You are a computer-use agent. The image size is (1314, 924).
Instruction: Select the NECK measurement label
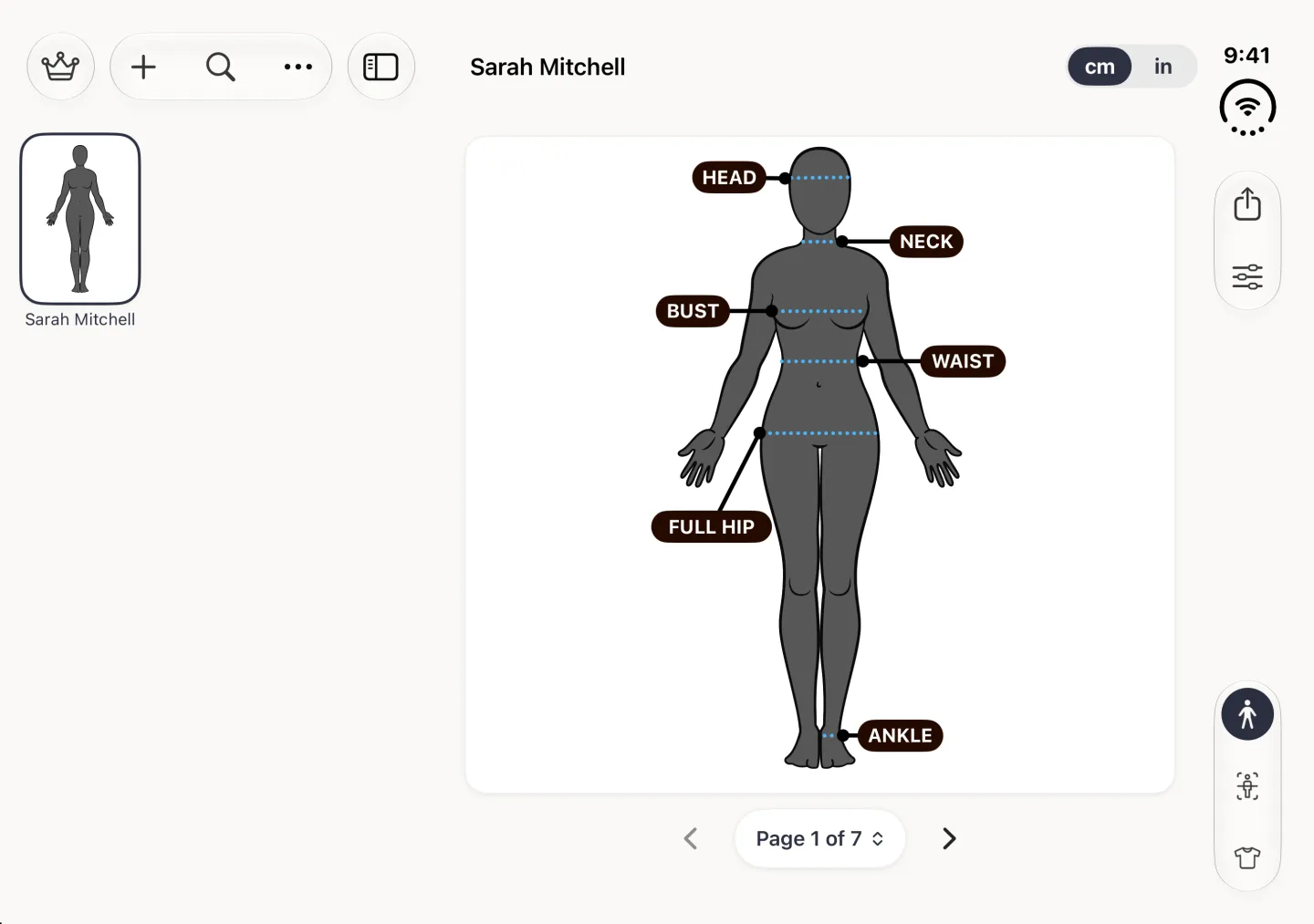coord(926,242)
